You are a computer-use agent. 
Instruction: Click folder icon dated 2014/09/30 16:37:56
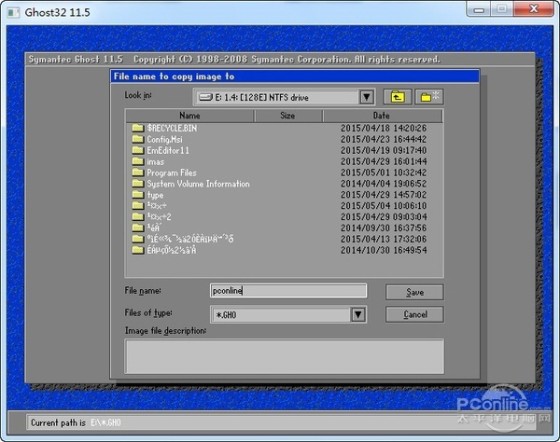pos(138,228)
